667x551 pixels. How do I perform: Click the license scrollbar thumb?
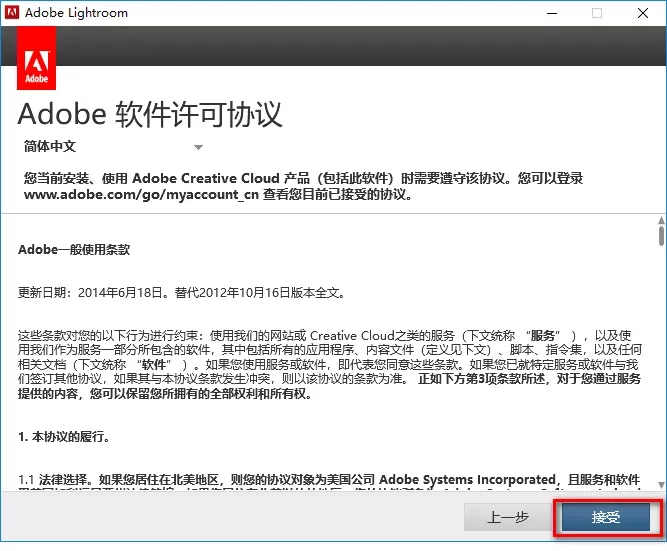[x=660, y=235]
